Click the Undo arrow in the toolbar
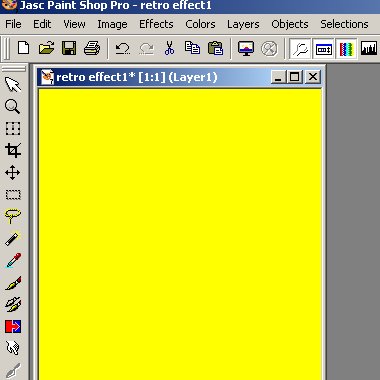The width and height of the screenshot is (380, 380). 123,49
